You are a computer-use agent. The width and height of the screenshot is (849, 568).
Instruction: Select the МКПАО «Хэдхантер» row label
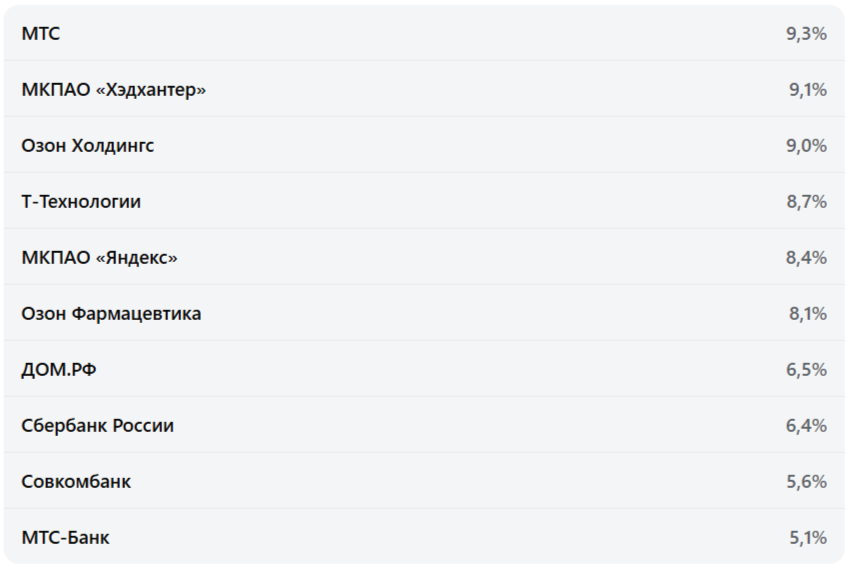(113, 90)
